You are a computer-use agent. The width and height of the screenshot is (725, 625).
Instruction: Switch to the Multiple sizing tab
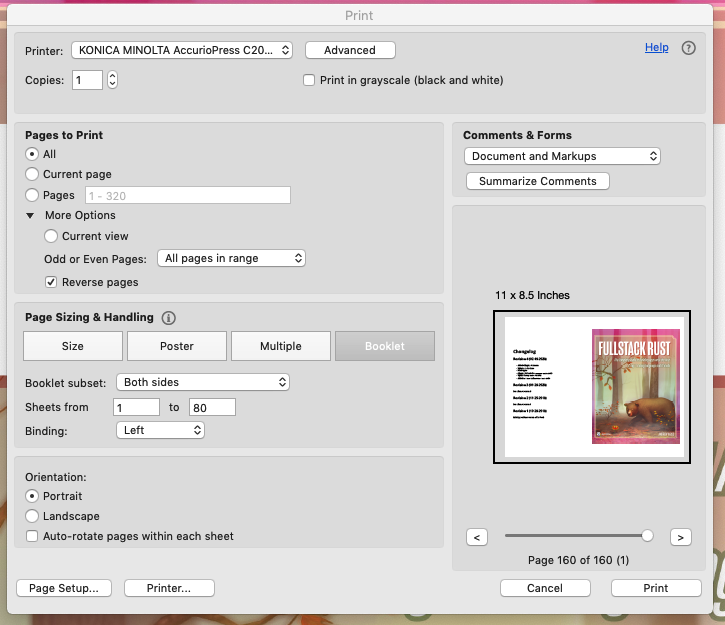pyautogui.click(x=281, y=346)
